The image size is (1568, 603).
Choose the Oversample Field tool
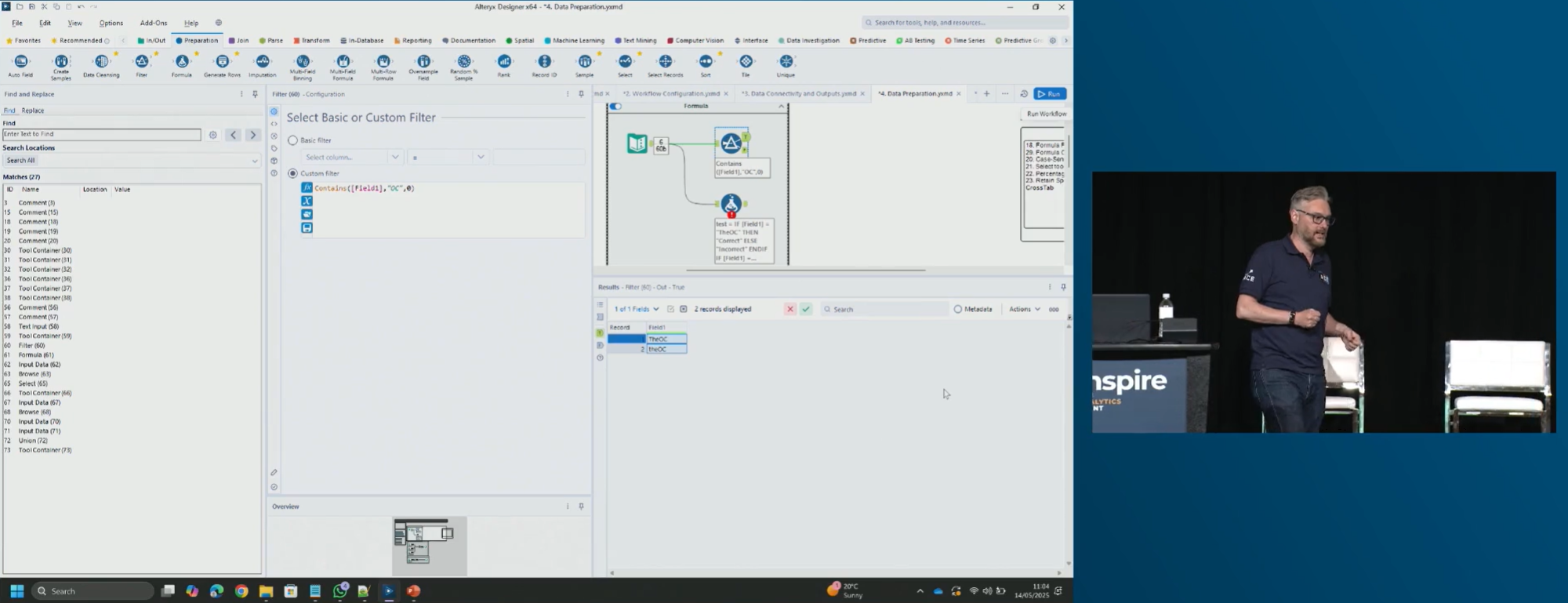click(x=423, y=62)
